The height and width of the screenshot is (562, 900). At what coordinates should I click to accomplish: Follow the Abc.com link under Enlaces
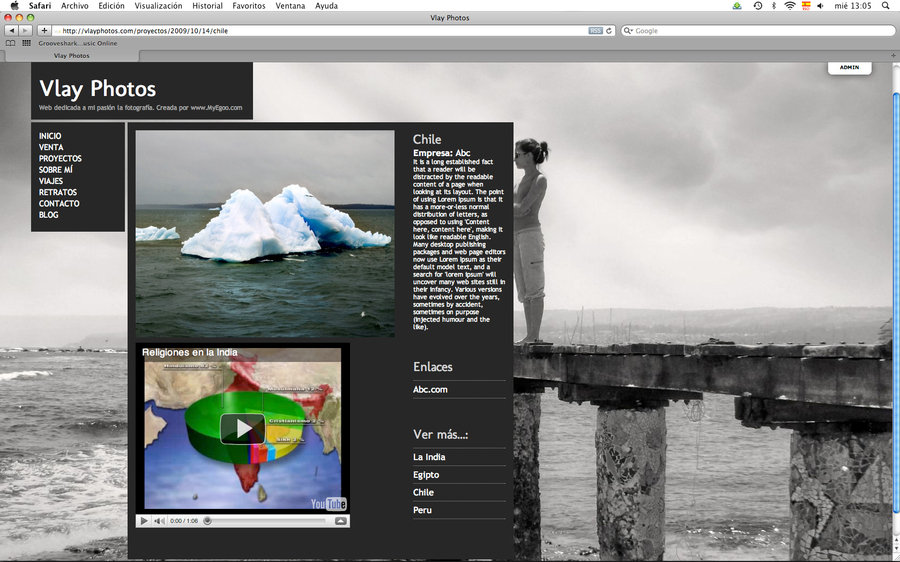point(430,390)
